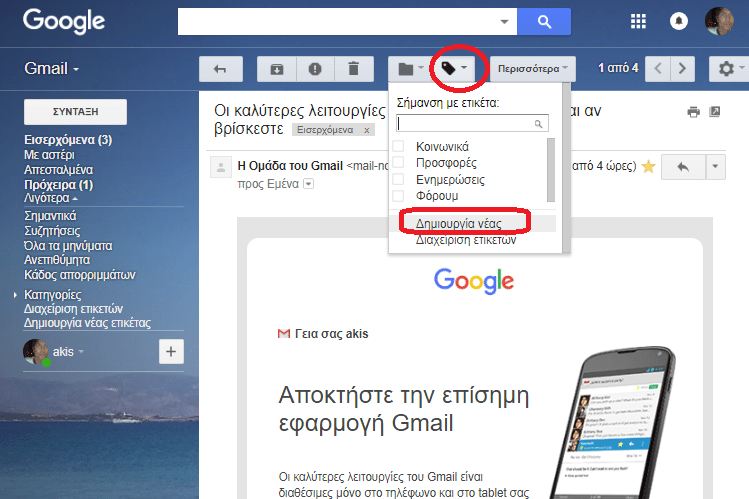
Task: Print the conversation
Action: point(693,112)
